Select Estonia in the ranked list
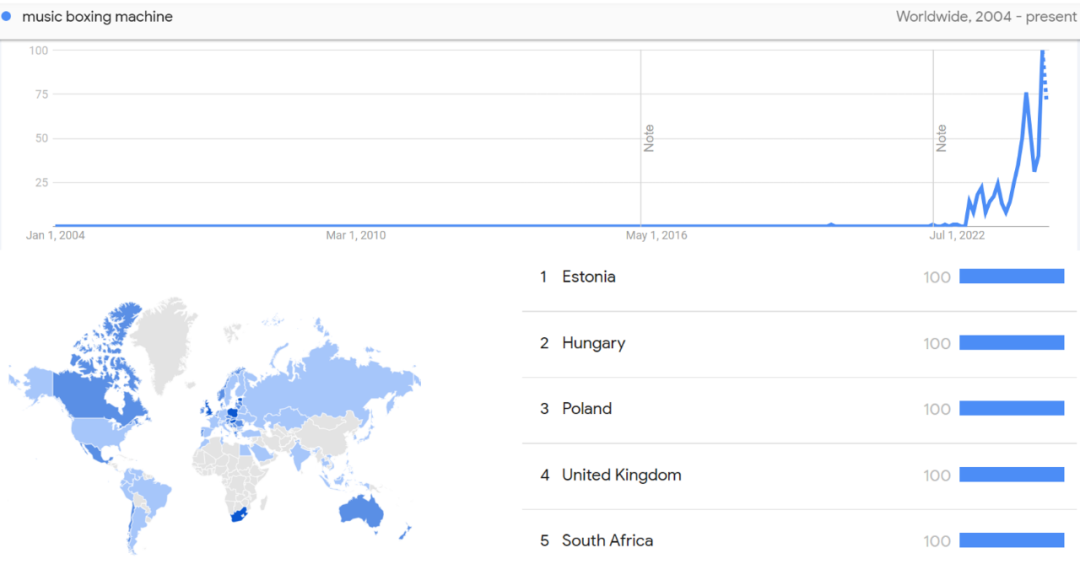Image resolution: width=1080 pixels, height=564 pixels. (x=589, y=277)
